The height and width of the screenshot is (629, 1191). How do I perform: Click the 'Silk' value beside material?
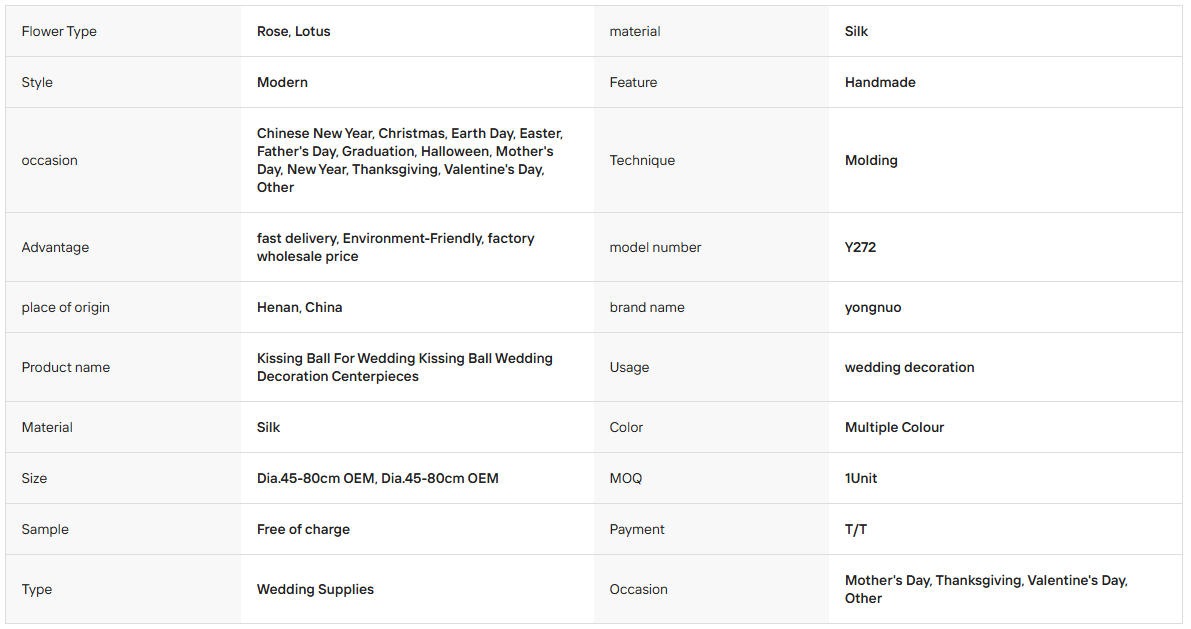click(x=856, y=31)
